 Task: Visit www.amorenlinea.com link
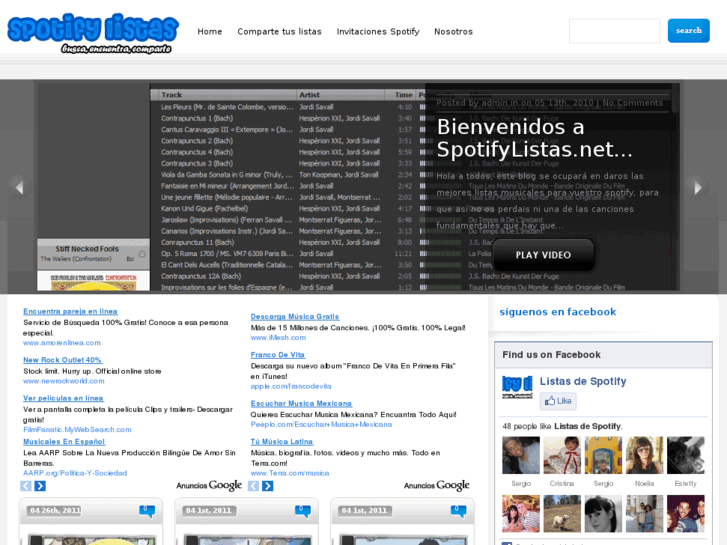pyautogui.click(x=62, y=343)
